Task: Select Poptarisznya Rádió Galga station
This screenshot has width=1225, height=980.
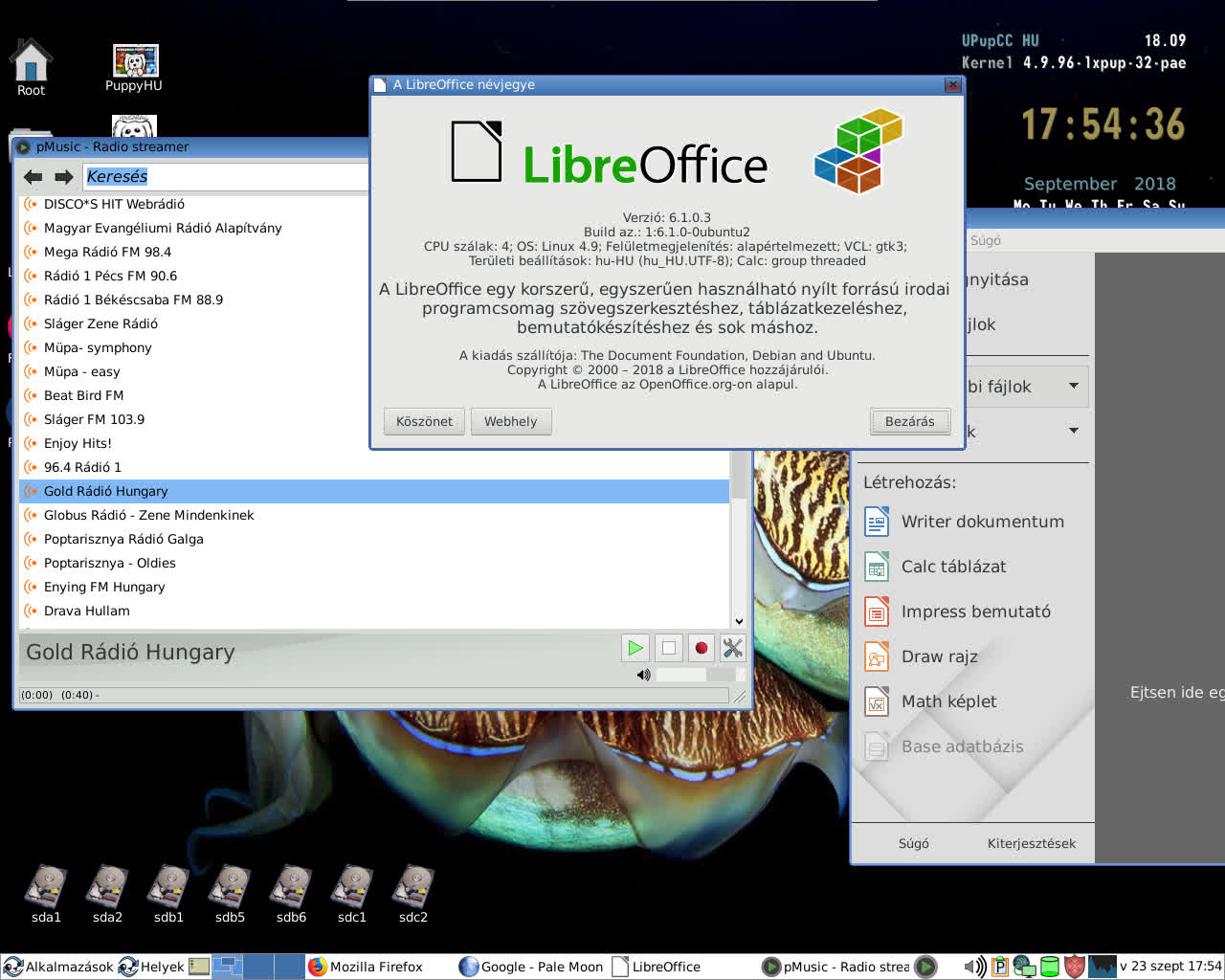Action: pos(374,539)
